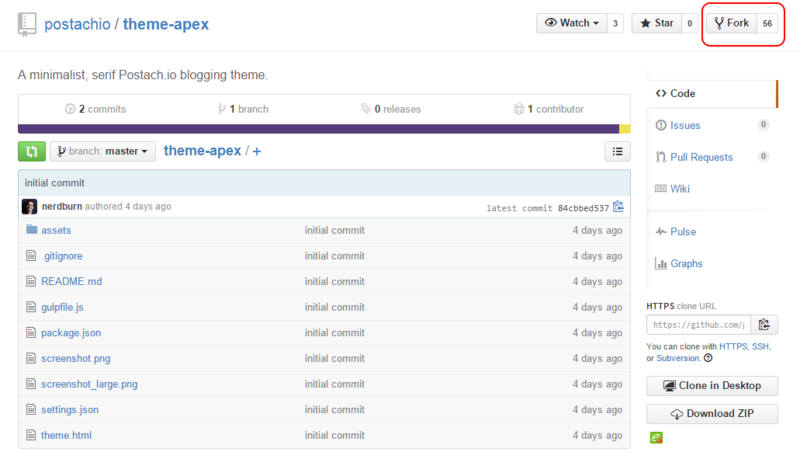View the 2 commits link
Image resolution: width=800 pixels, height=452 pixels.
pos(95,109)
